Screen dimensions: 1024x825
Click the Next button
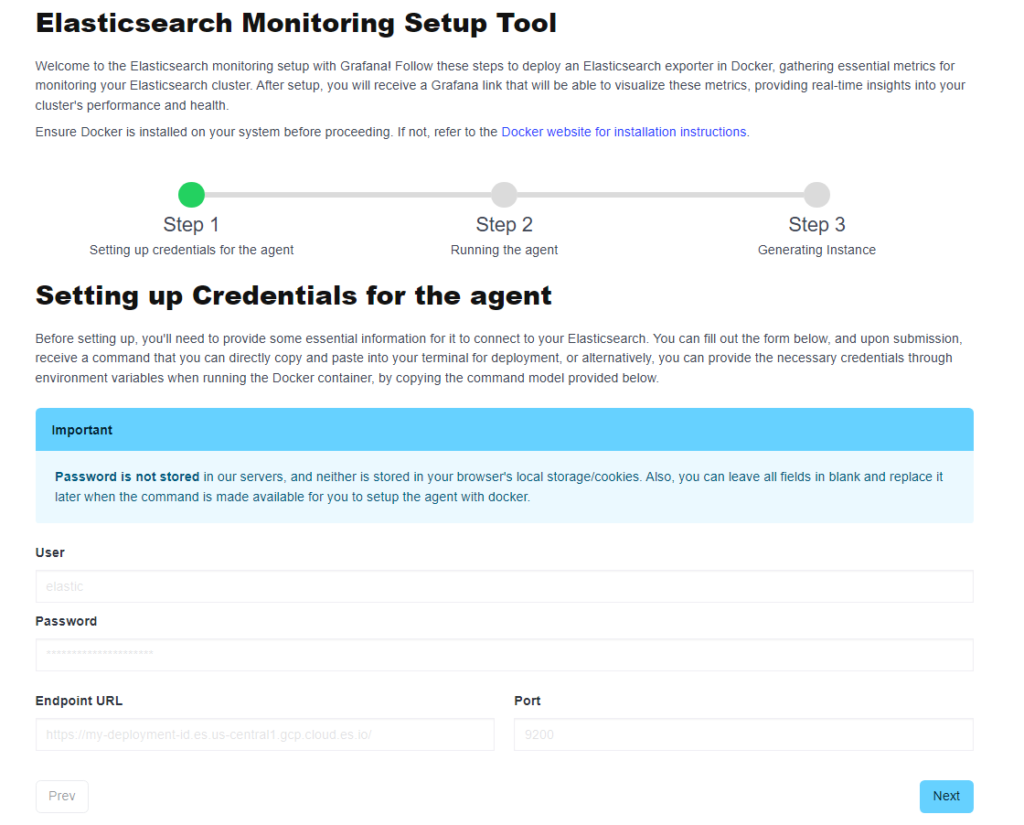(x=945, y=796)
